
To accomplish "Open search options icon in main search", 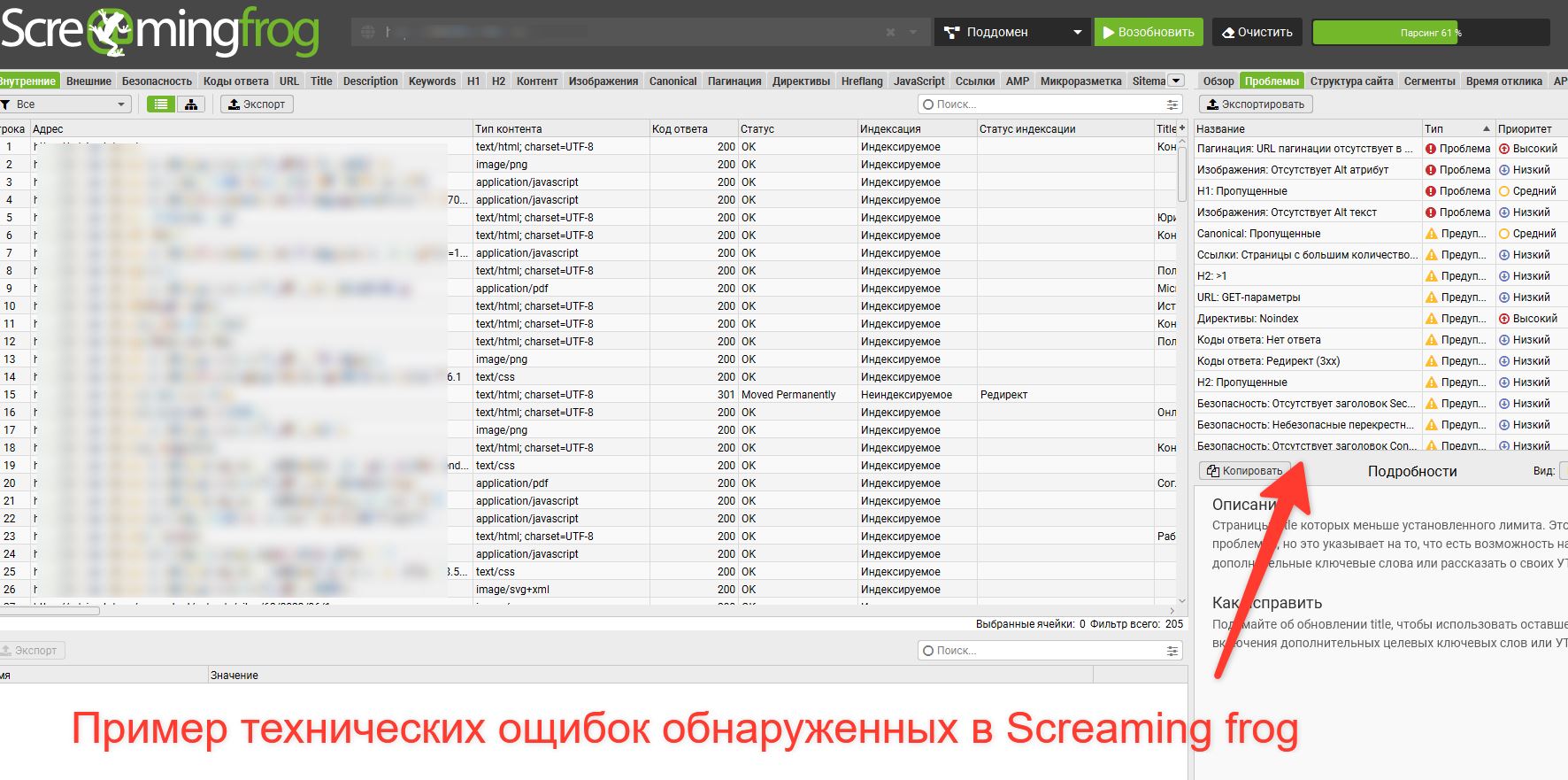I will [1172, 104].
